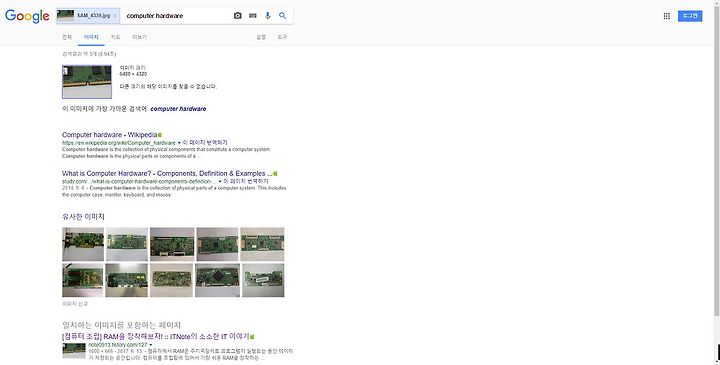Open the computer hardware best guess link
Image resolution: width=720 pixels, height=365 pixels.
click(x=178, y=109)
